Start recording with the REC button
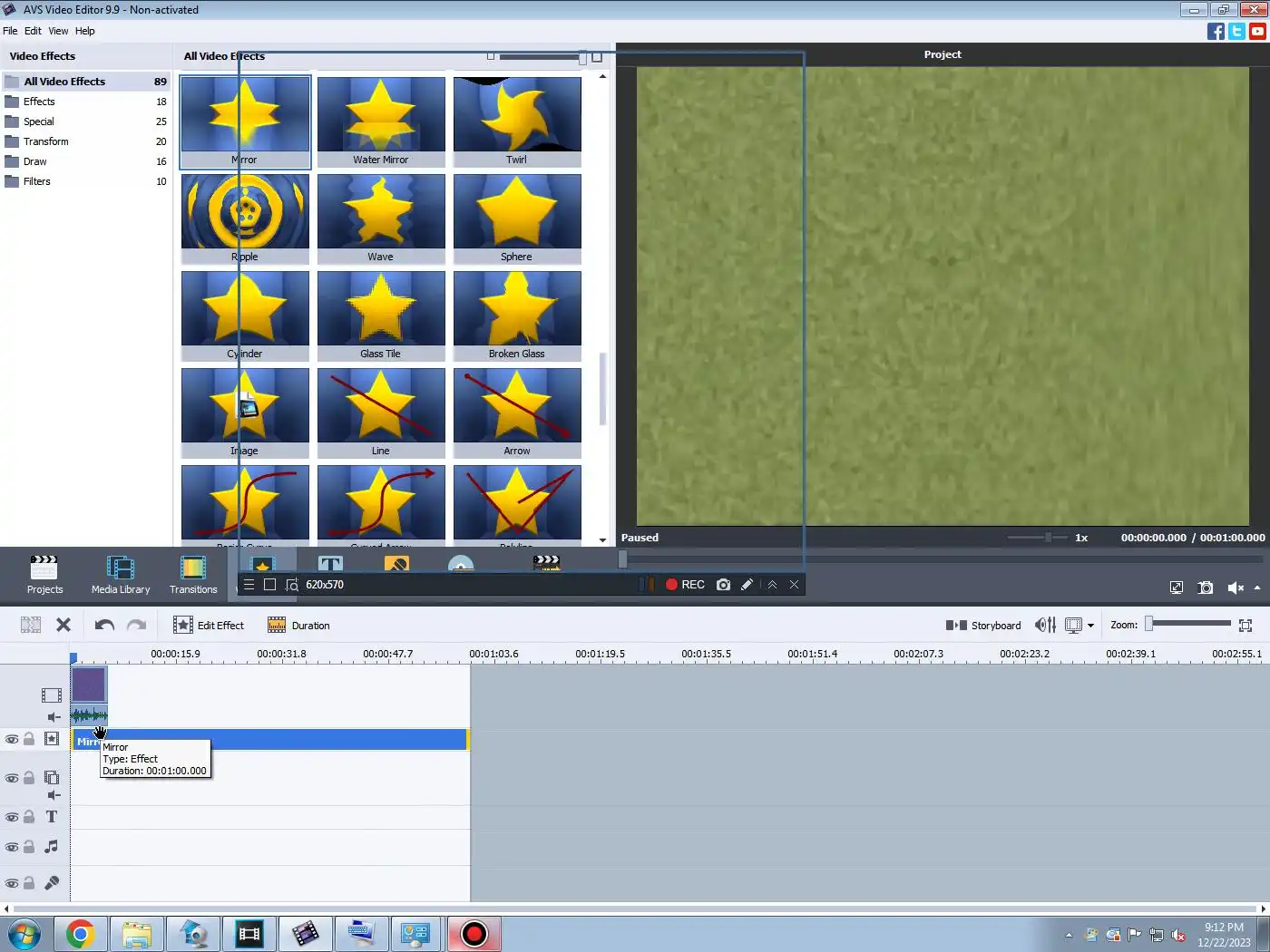The width and height of the screenshot is (1270, 952). pyautogui.click(x=685, y=585)
